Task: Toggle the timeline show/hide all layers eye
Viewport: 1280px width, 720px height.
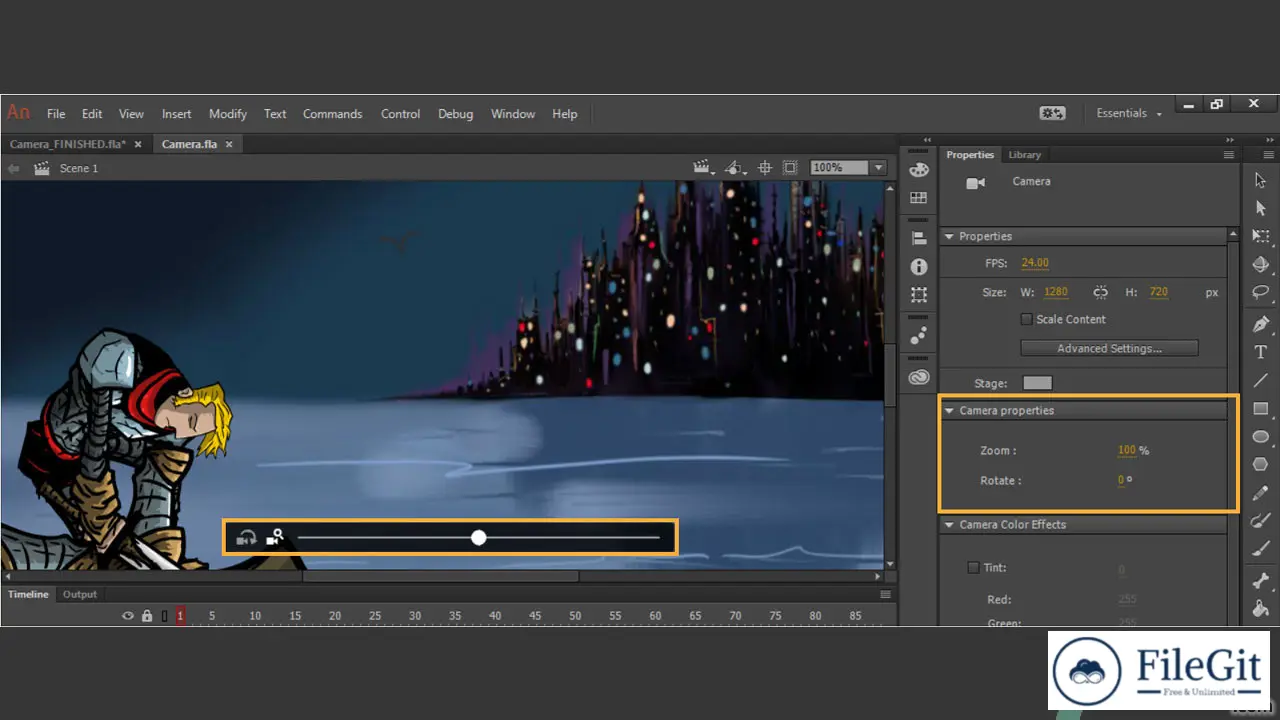Action: pos(128,616)
